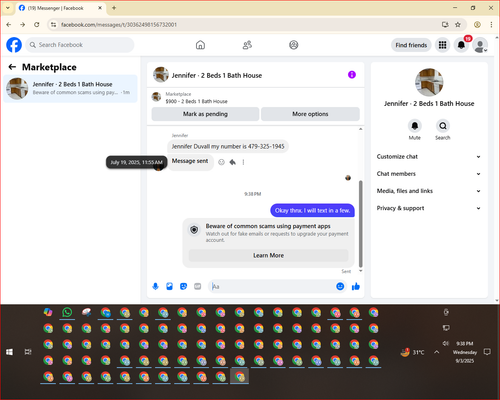Click the More options button
This screenshot has height=400, width=500.
coord(310,114)
